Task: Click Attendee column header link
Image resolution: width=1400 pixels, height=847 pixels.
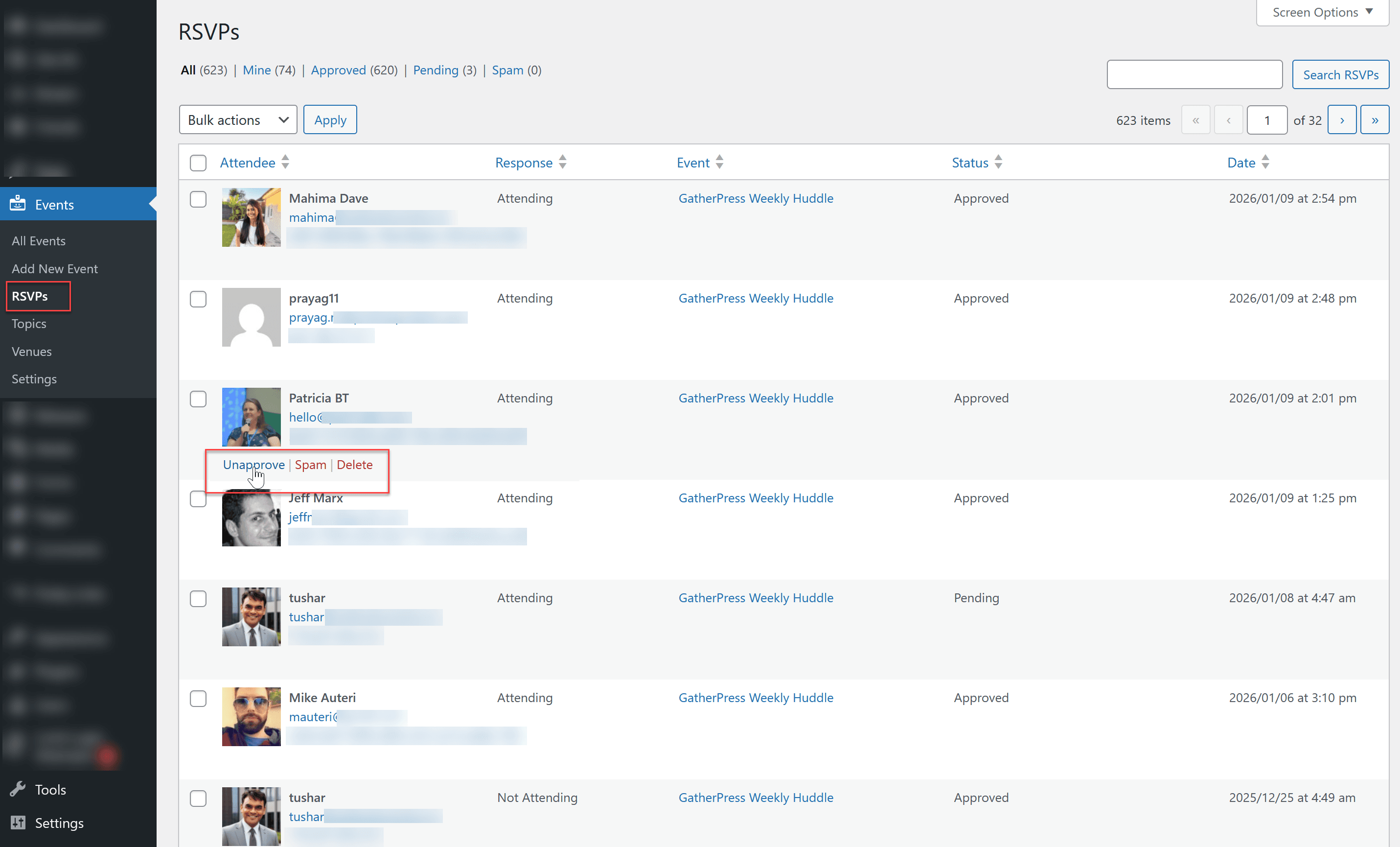Action: tap(247, 163)
